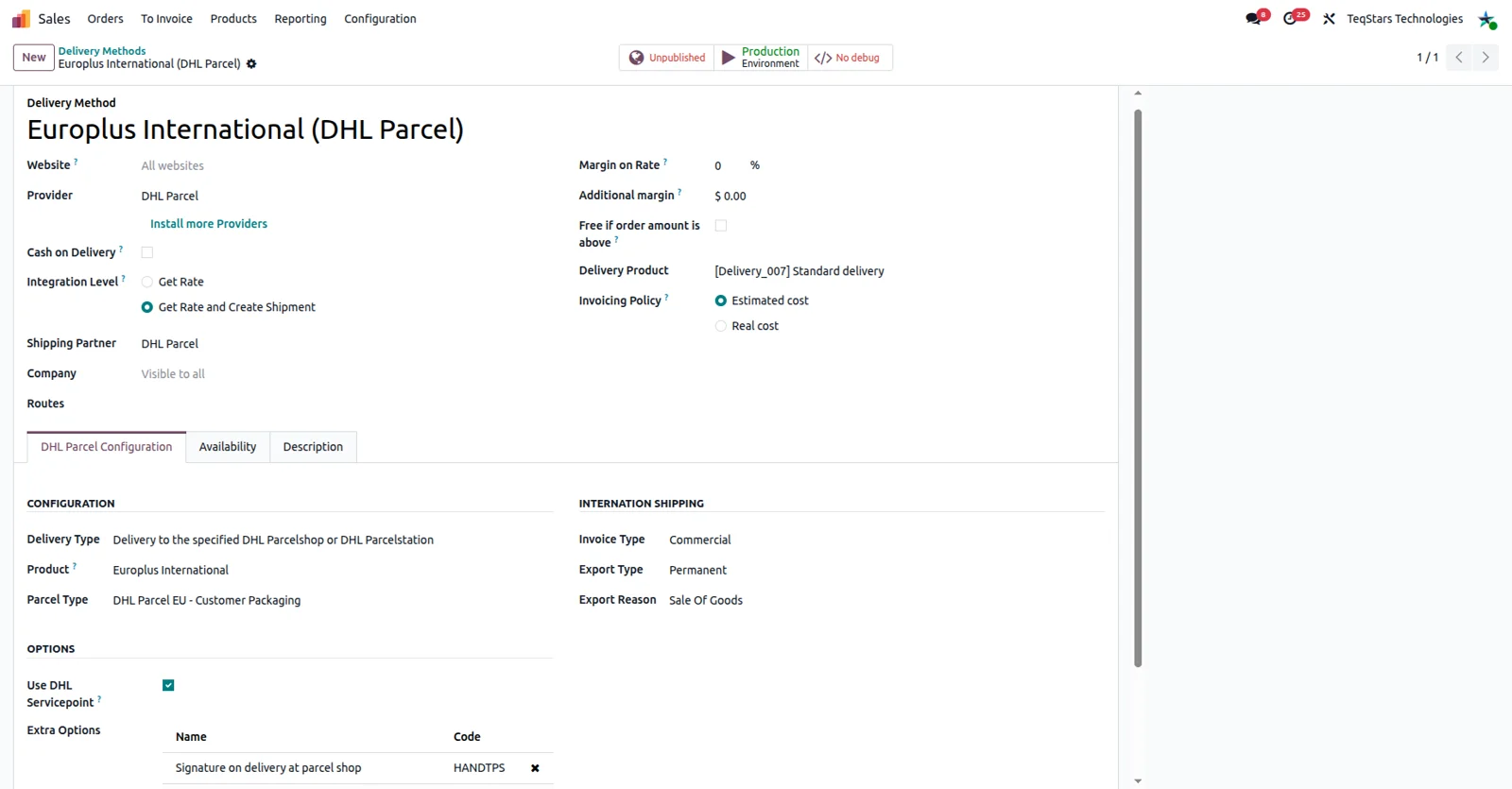Create a New delivery method
The height and width of the screenshot is (789, 1512).
coord(34,58)
